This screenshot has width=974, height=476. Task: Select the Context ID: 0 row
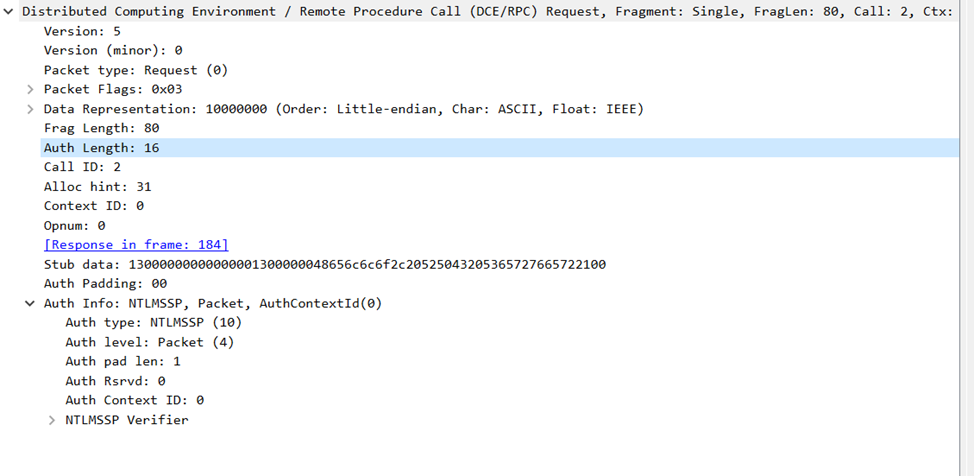(94, 206)
